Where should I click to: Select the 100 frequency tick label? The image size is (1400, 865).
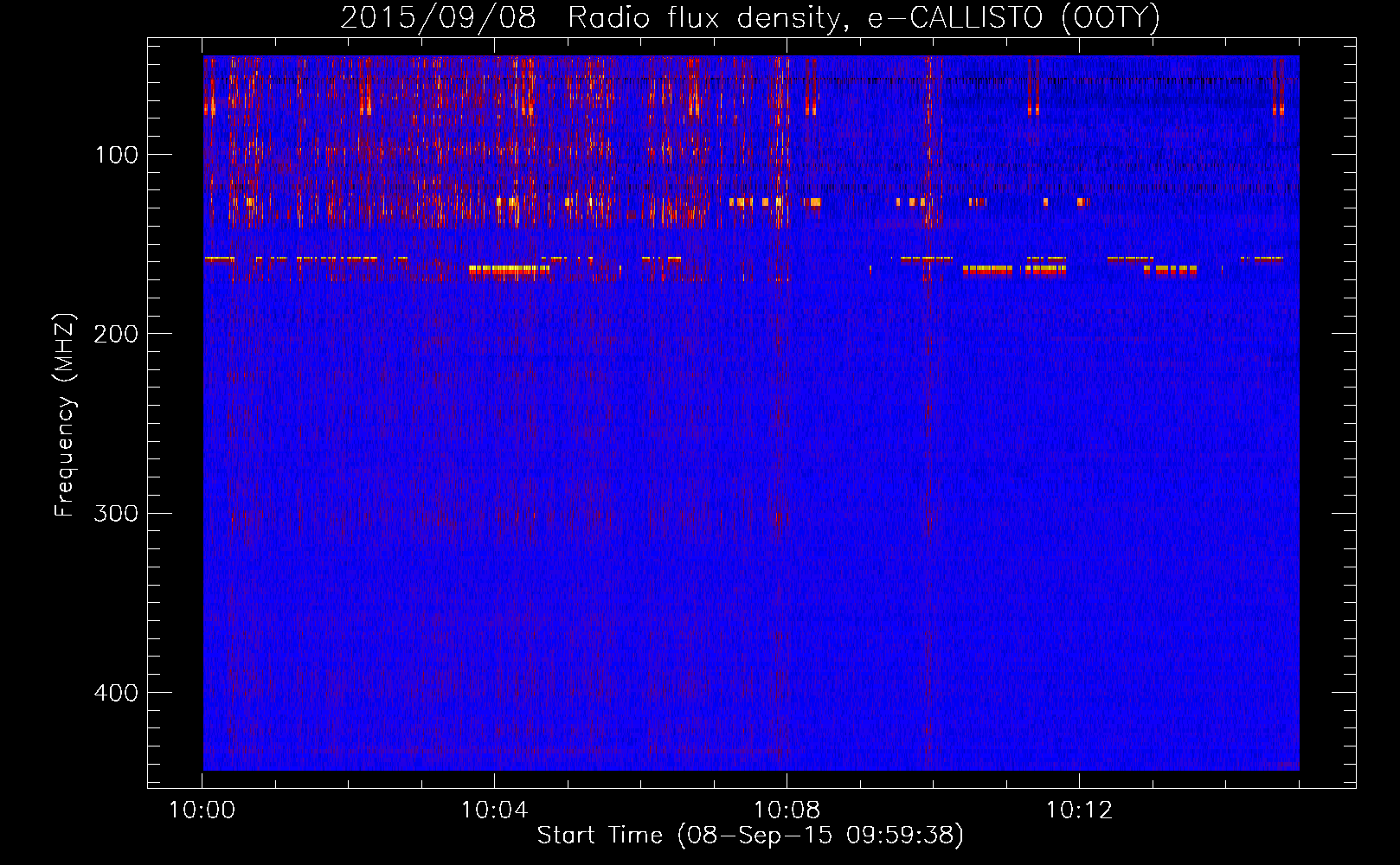coord(117,155)
